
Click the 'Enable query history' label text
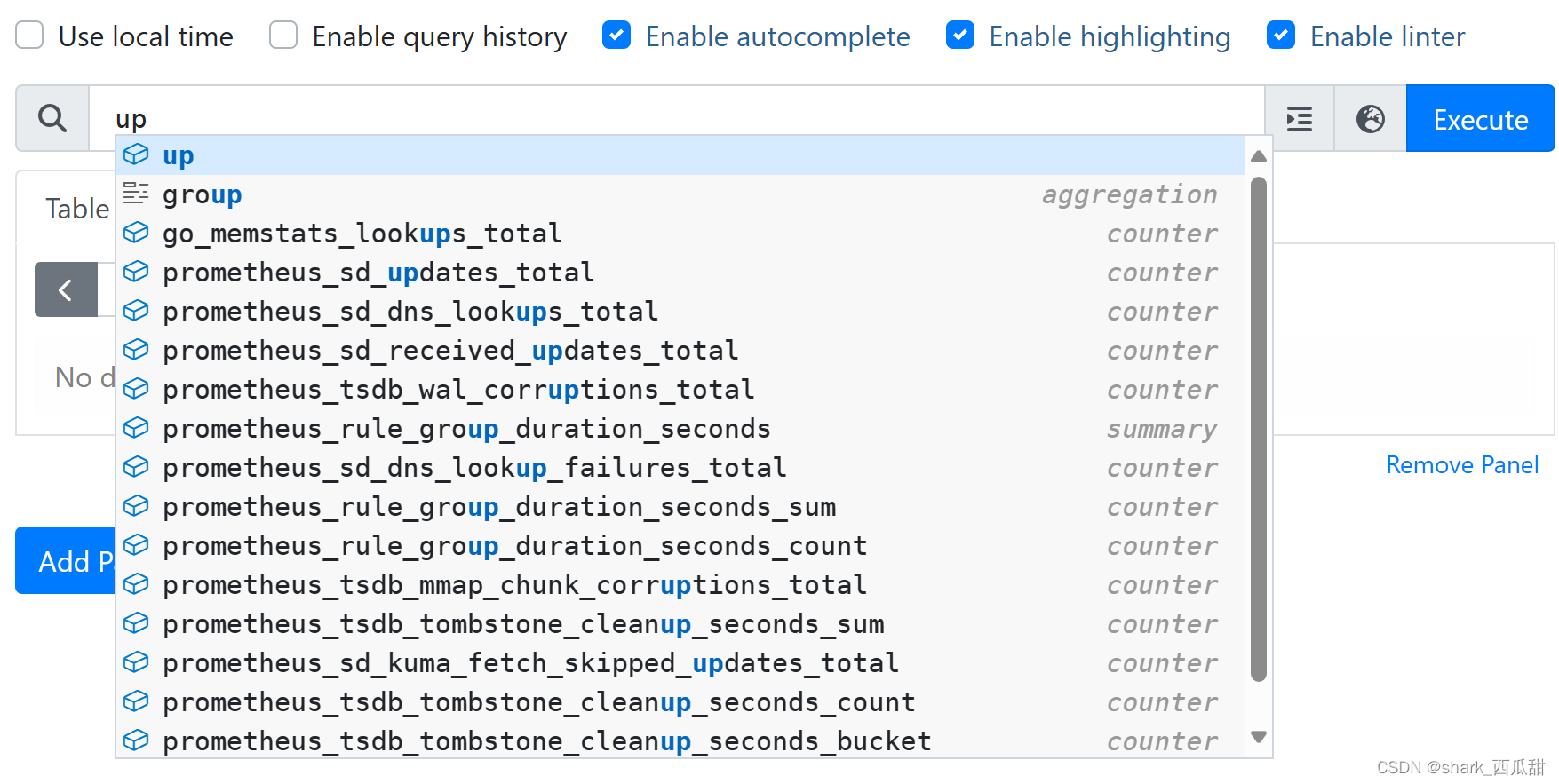(440, 36)
